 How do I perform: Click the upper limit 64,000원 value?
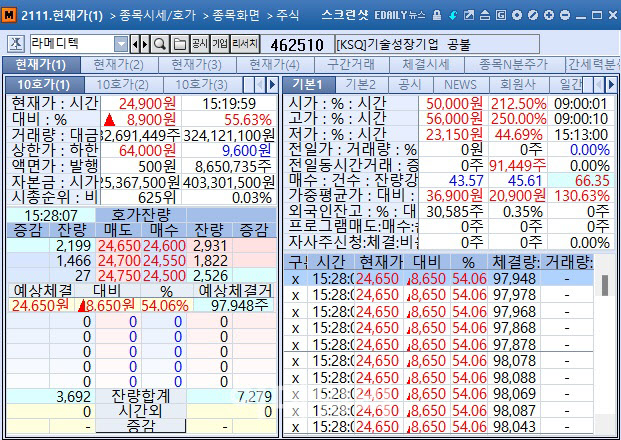[x=147, y=150]
